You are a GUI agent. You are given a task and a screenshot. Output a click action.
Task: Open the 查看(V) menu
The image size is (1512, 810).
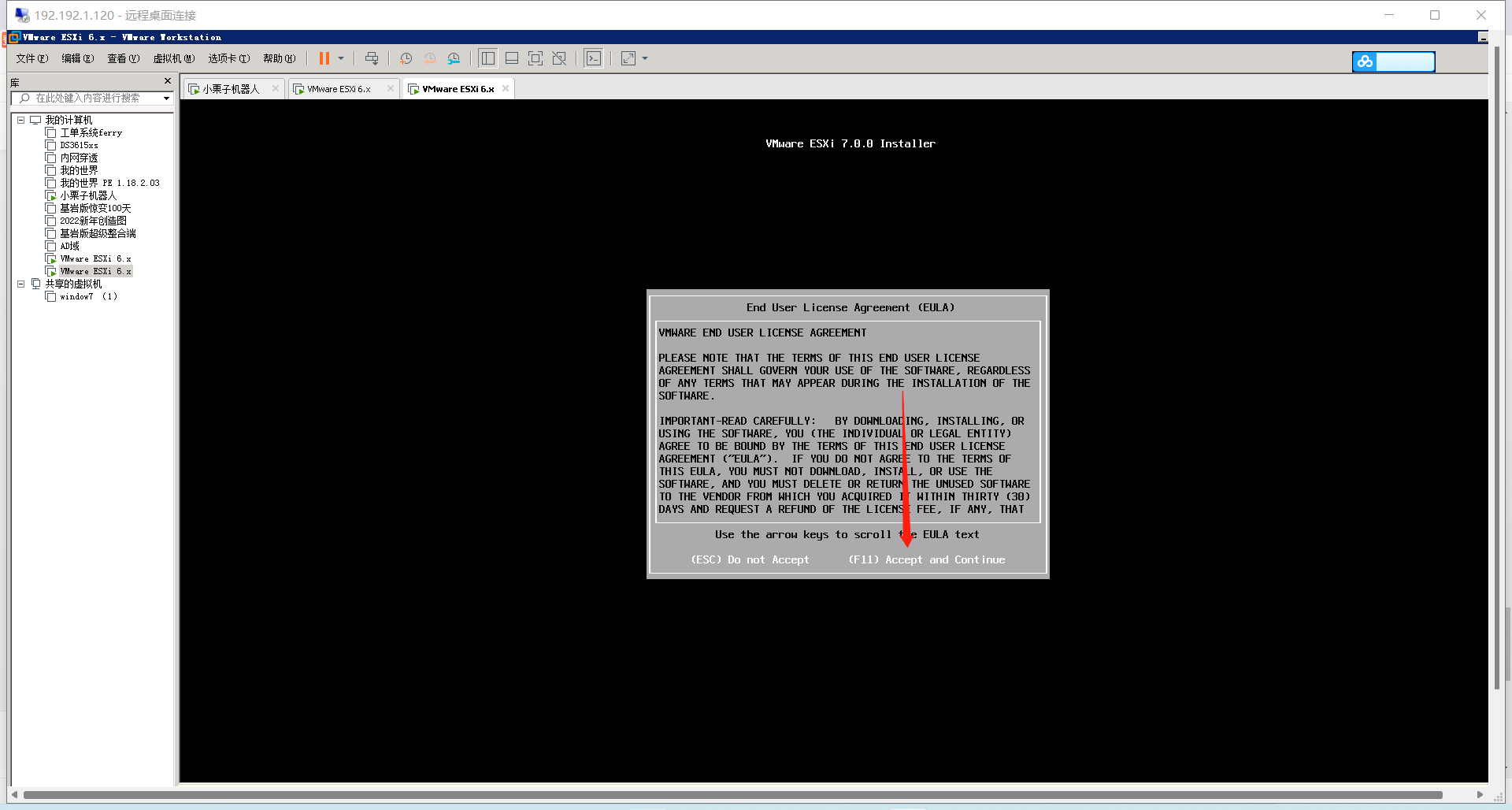click(124, 58)
